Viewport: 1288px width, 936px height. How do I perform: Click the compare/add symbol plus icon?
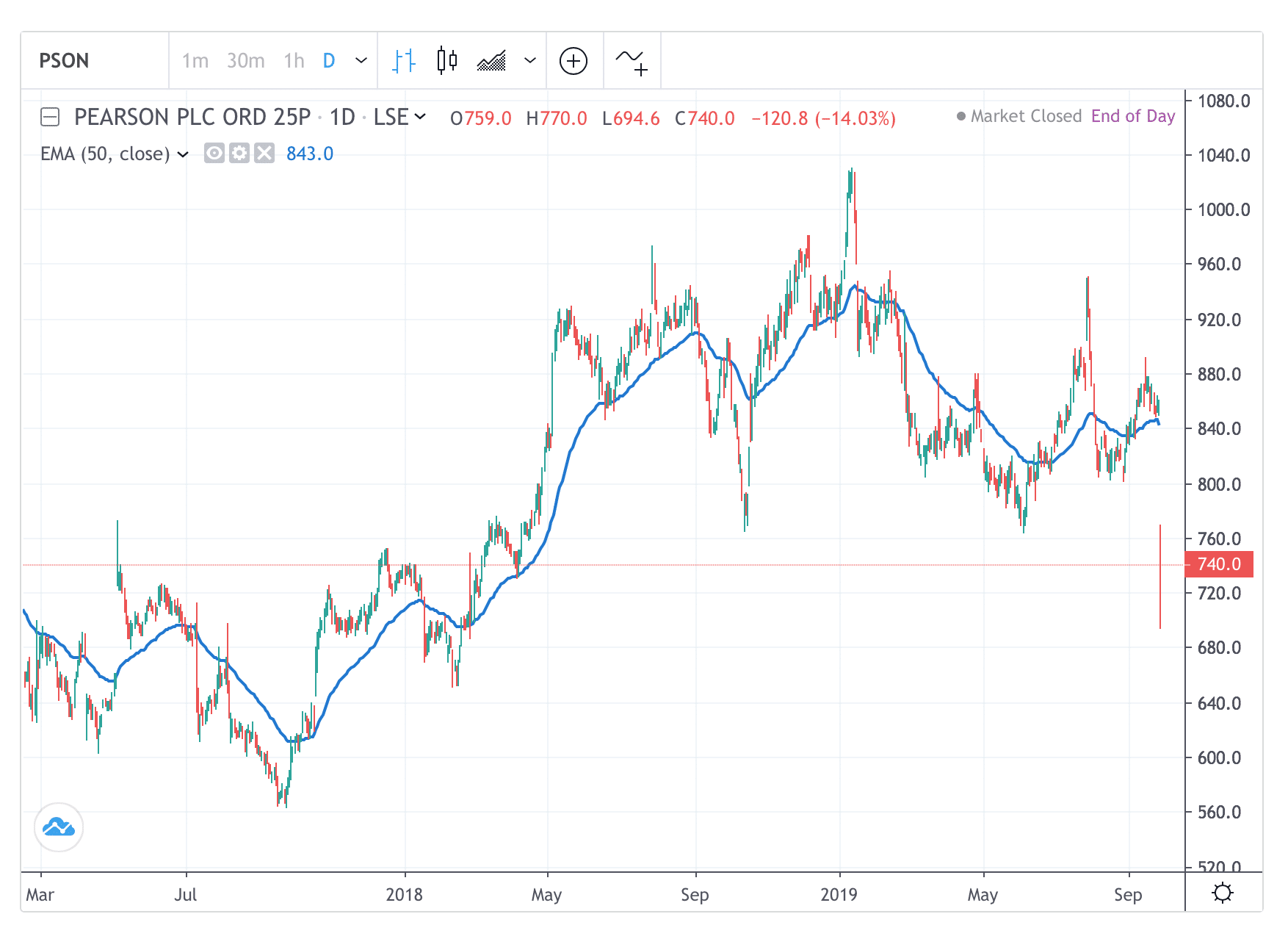click(574, 60)
